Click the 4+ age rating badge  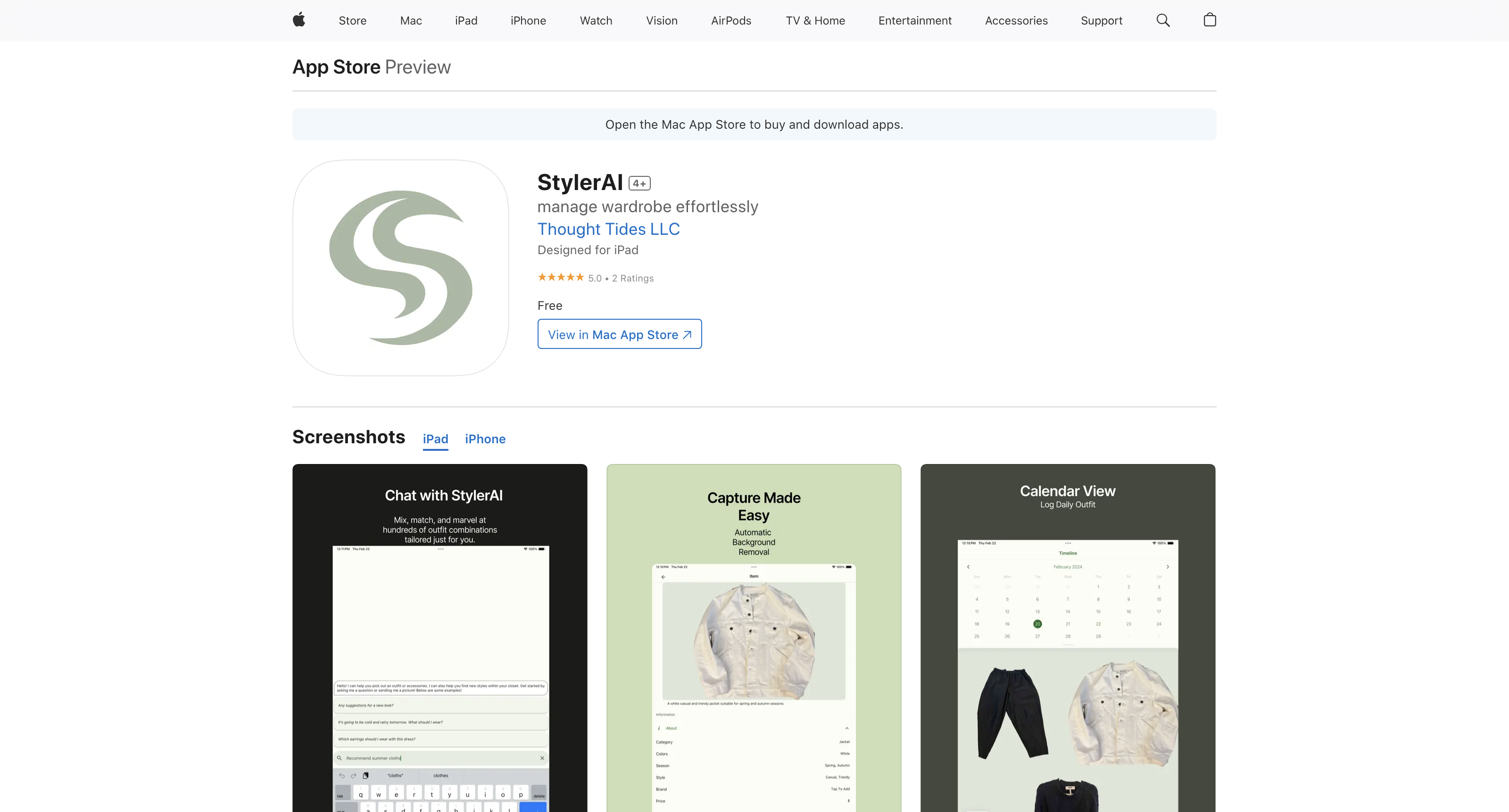639,183
